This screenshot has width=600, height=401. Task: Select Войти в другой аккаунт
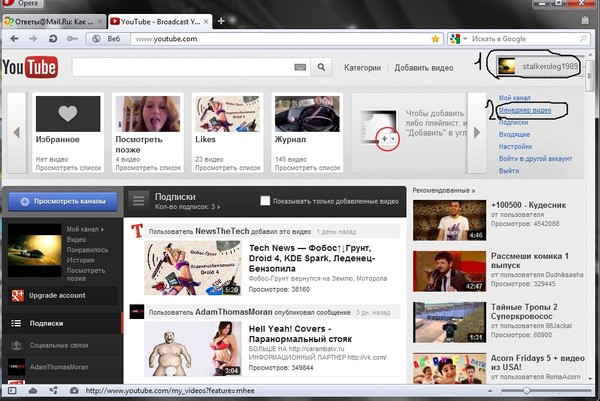pos(535,158)
